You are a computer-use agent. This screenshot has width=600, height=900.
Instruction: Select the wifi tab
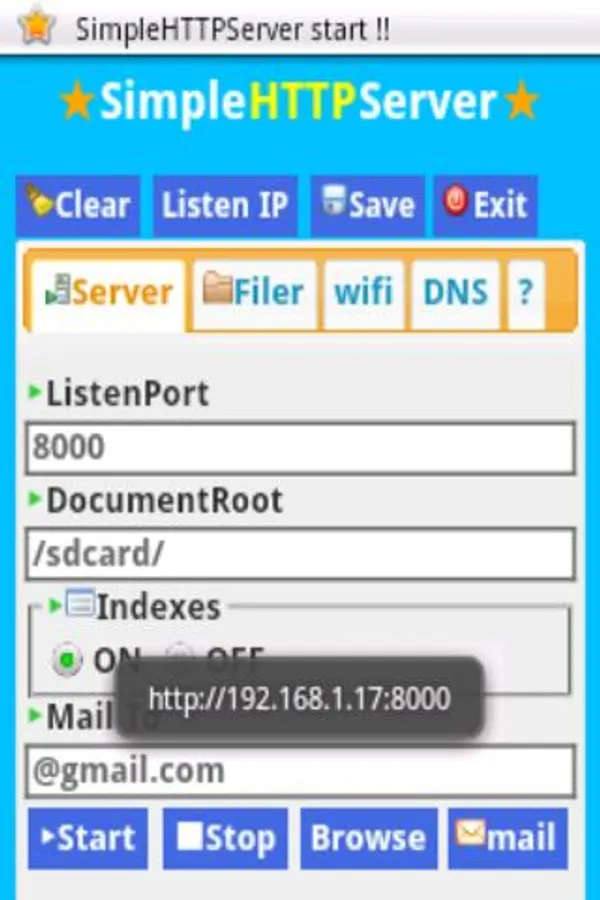pyautogui.click(x=363, y=294)
